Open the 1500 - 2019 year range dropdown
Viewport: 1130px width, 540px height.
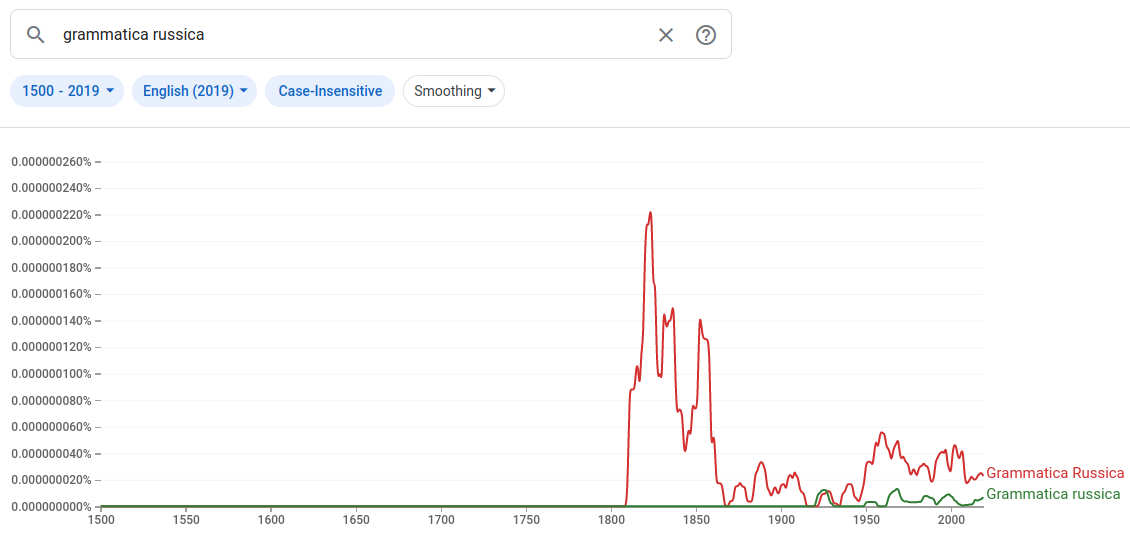pyautogui.click(x=67, y=91)
